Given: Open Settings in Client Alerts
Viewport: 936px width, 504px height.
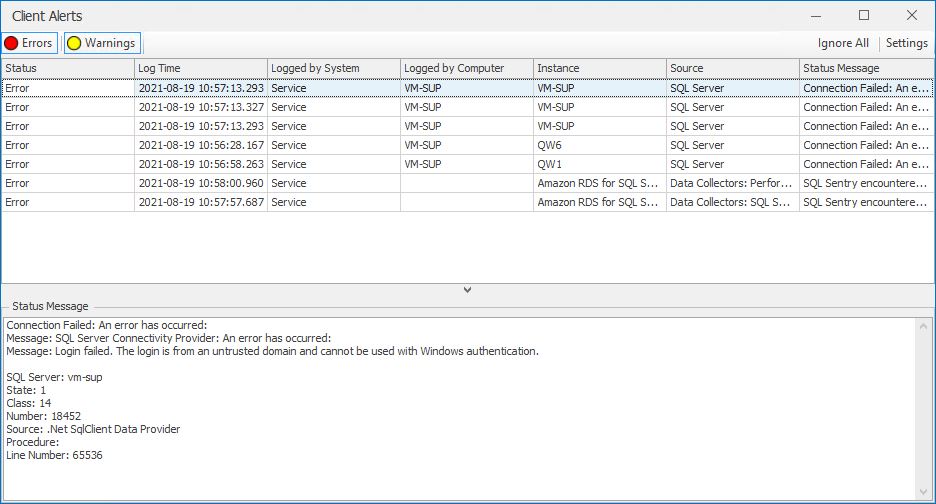Looking at the screenshot, I should 906,43.
